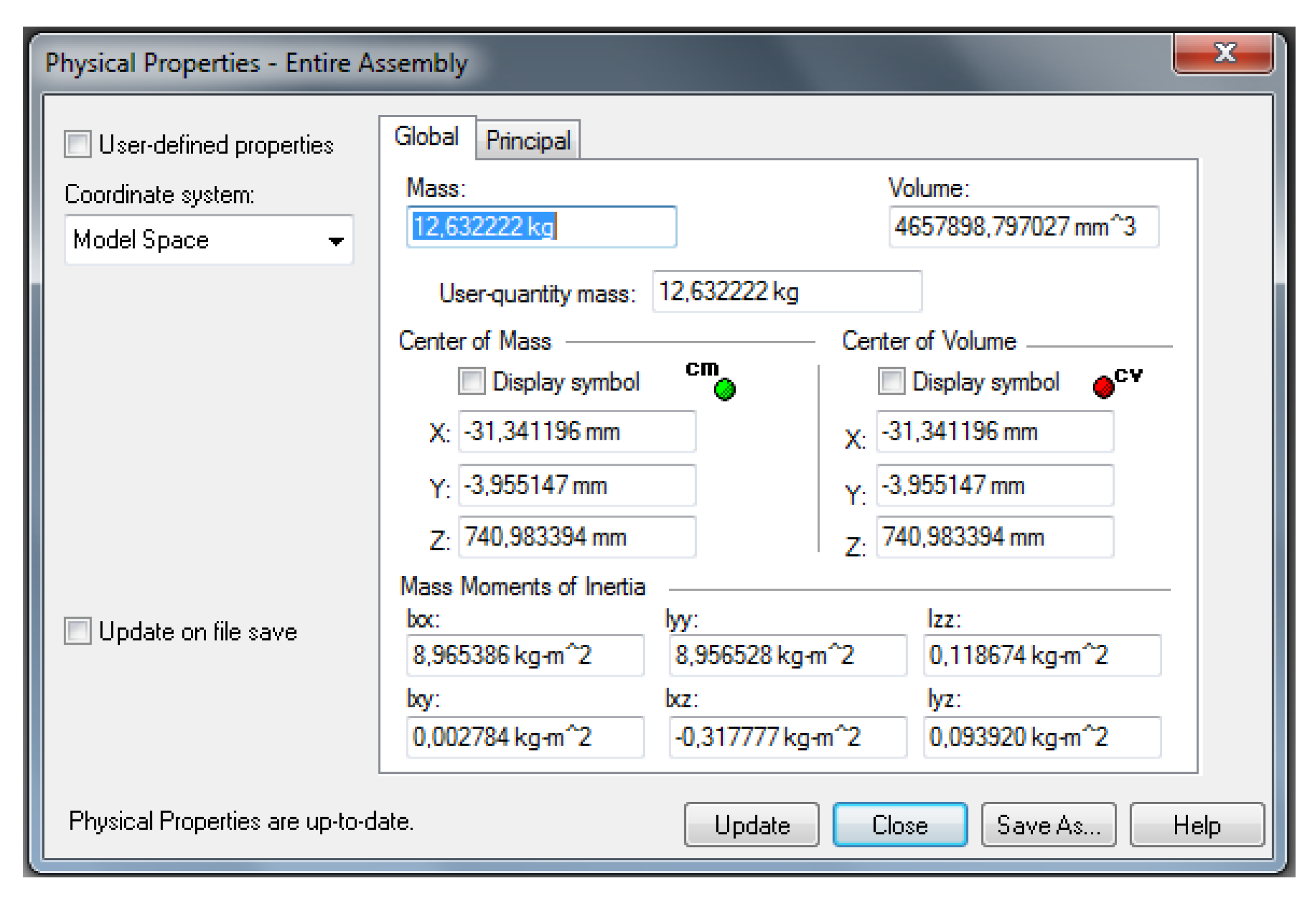
Task: Open the Coordinate system dropdown
Action: 209,240
